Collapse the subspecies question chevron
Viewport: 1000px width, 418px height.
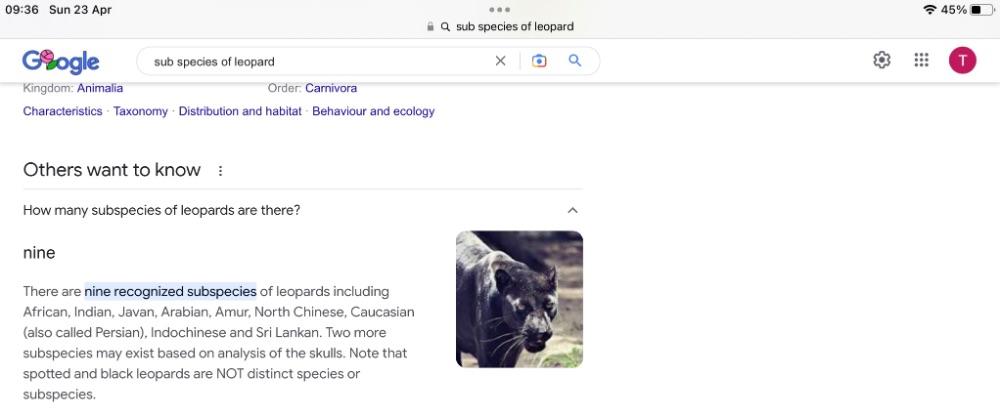tap(572, 211)
